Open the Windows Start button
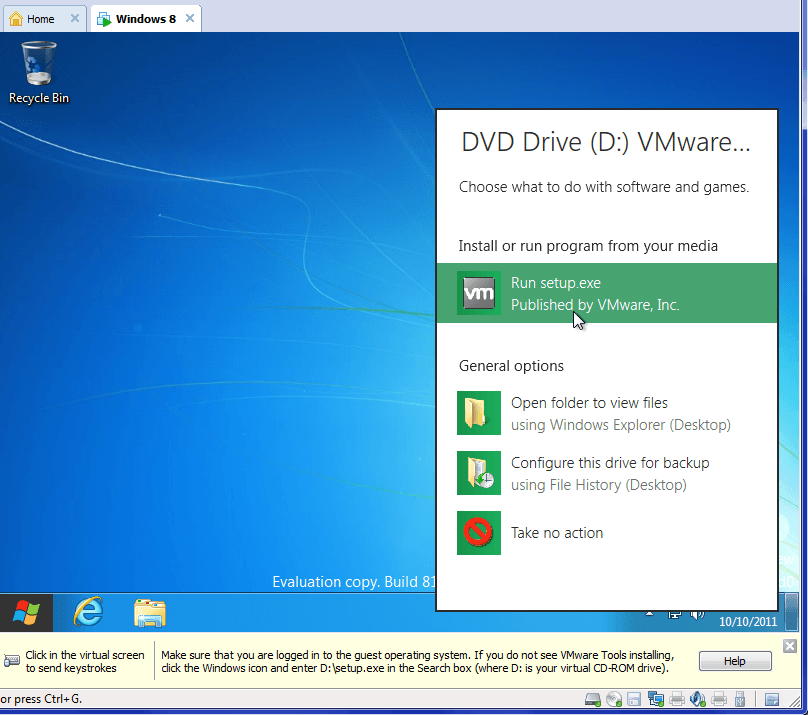Screen dimensions: 808x715 [x=26, y=612]
